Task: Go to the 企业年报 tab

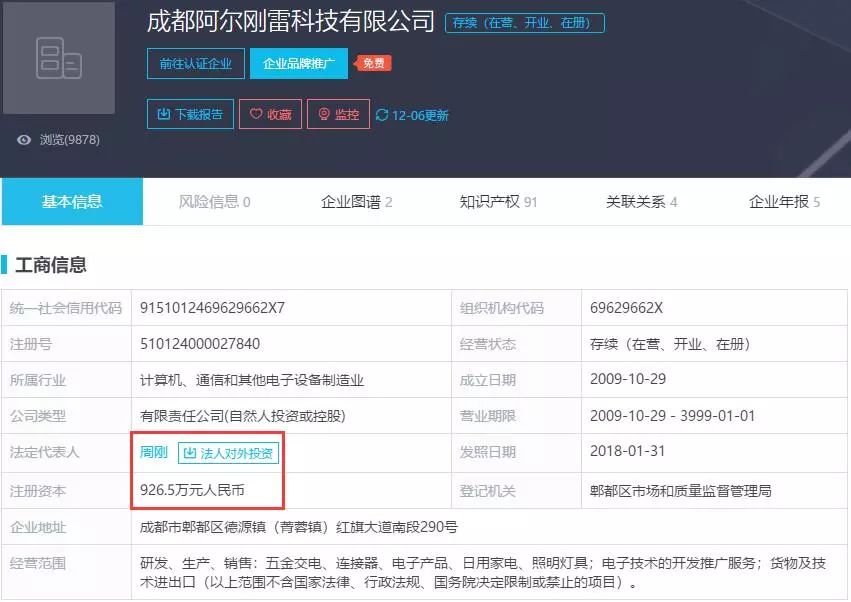Action: coord(784,202)
